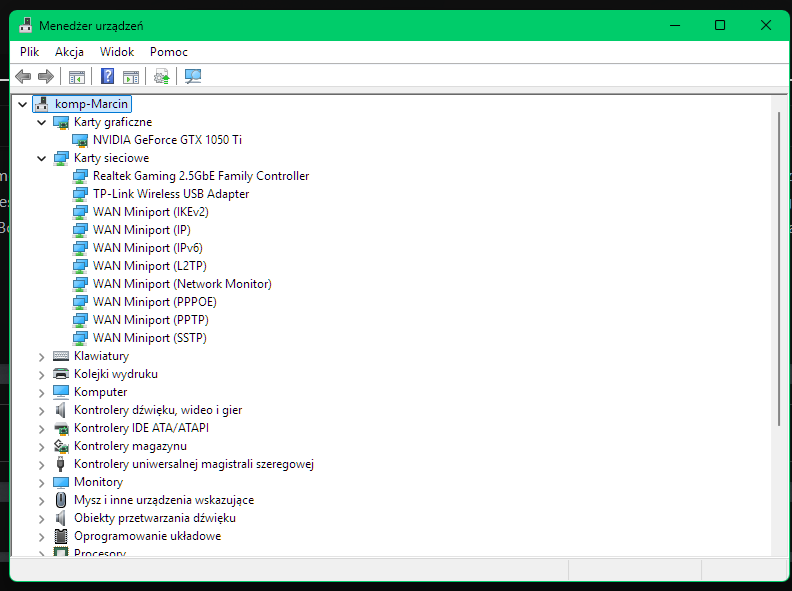Viewport: 792px width, 591px height.
Task: Open Help via blue question mark icon
Action: pos(108,76)
